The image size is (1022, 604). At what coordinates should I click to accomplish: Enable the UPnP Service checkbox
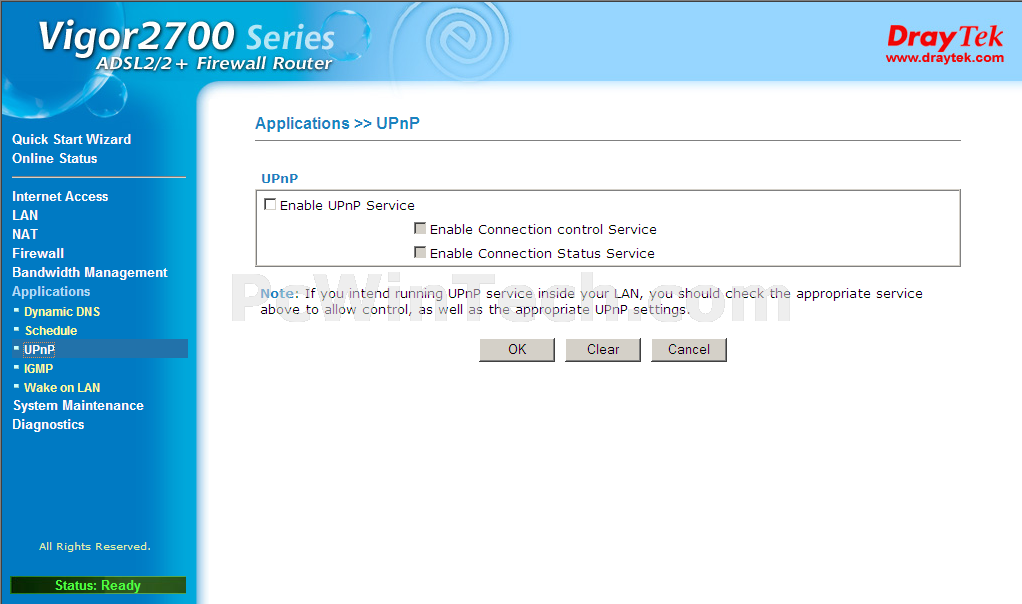pyautogui.click(x=270, y=205)
